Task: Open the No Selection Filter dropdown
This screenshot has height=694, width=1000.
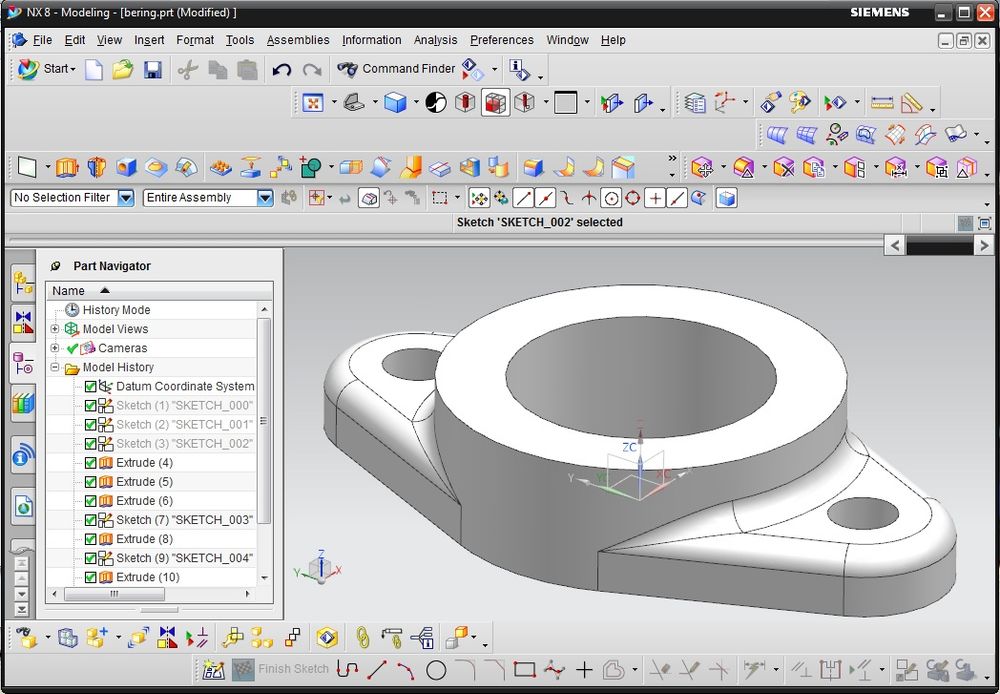Action: (x=126, y=198)
